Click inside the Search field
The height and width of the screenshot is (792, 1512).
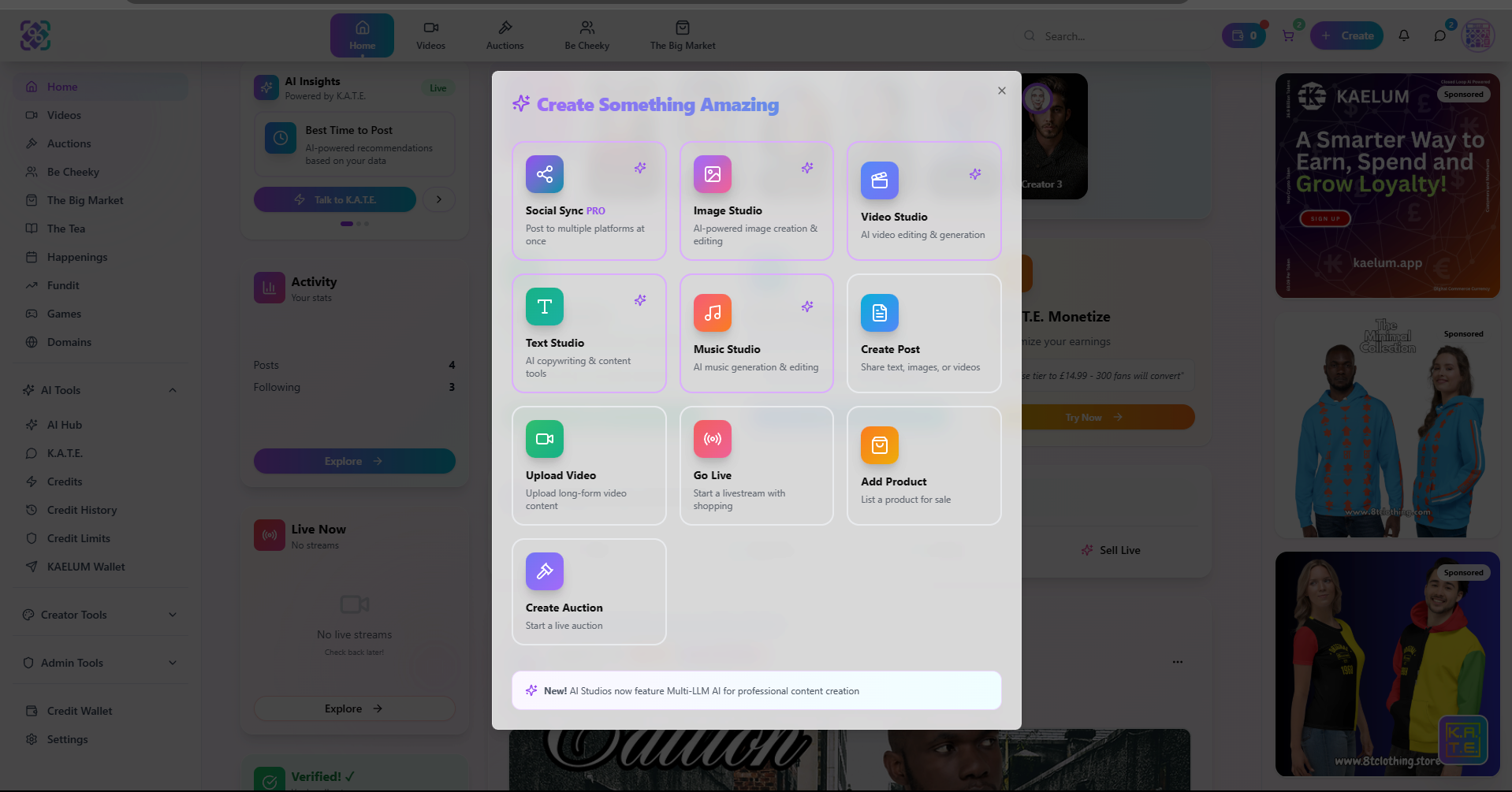click(x=1104, y=35)
